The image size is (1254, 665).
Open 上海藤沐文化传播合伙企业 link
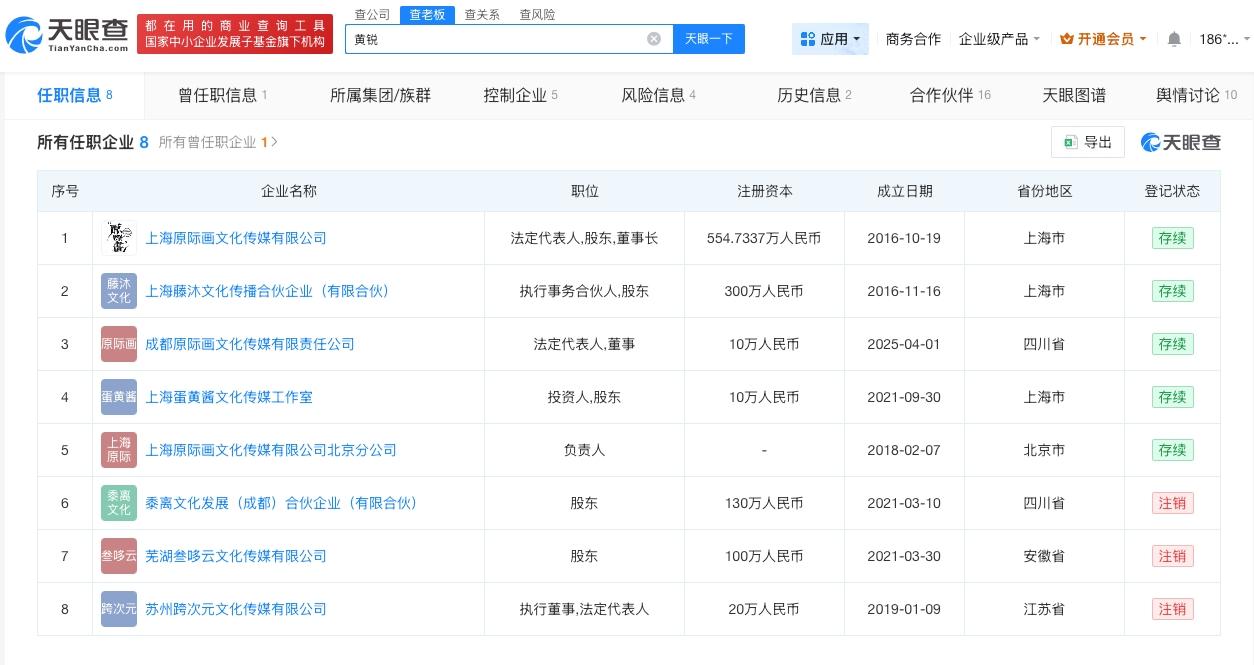pos(267,291)
